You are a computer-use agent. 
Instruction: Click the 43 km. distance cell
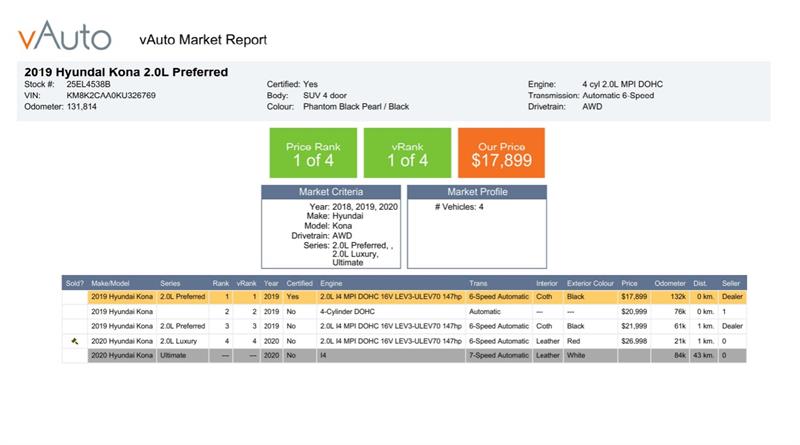[x=704, y=355]
